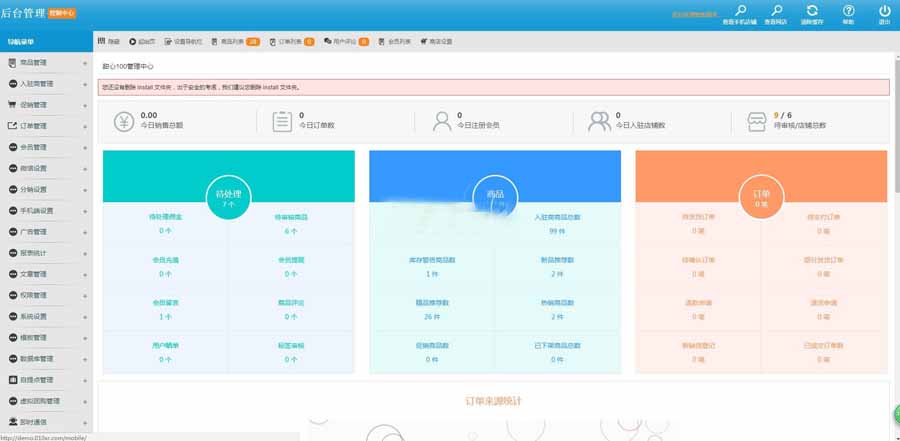This screenshot has height=441, width=900.
Task: Click the 入驻商商品总数 link
Action: tap(557, 217)
